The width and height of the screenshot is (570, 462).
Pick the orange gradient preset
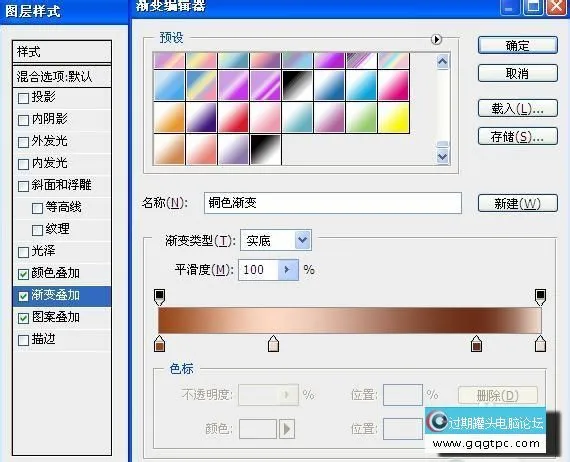pos(169,117)
